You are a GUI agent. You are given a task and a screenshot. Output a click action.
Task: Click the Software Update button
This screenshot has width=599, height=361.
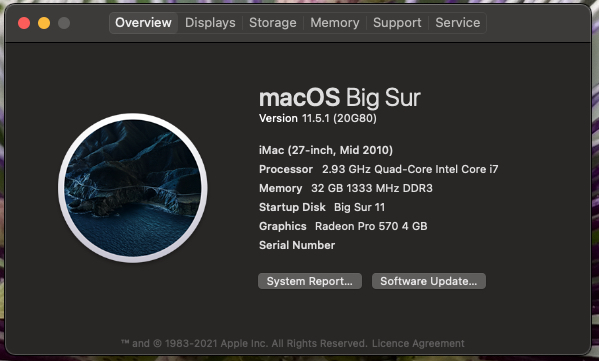click(429, 281)
